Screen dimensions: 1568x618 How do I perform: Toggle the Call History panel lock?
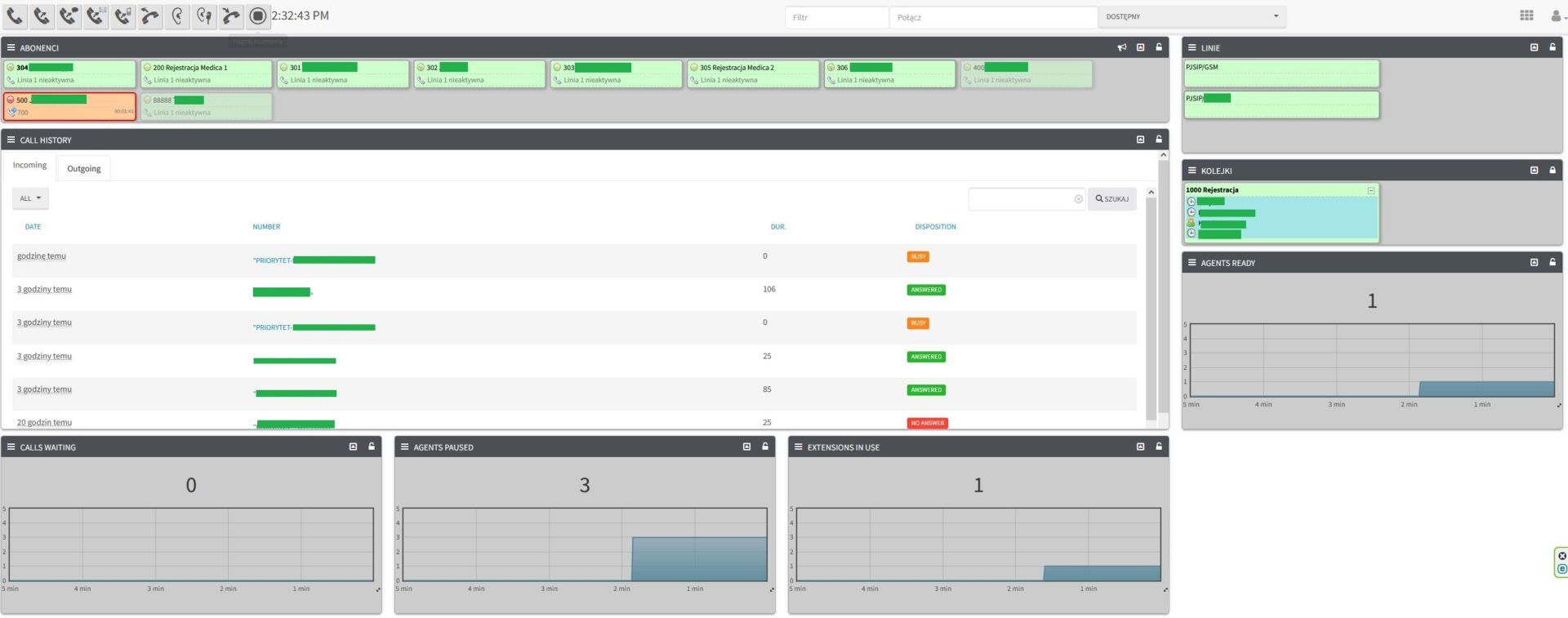click(x=1159, y=140)
